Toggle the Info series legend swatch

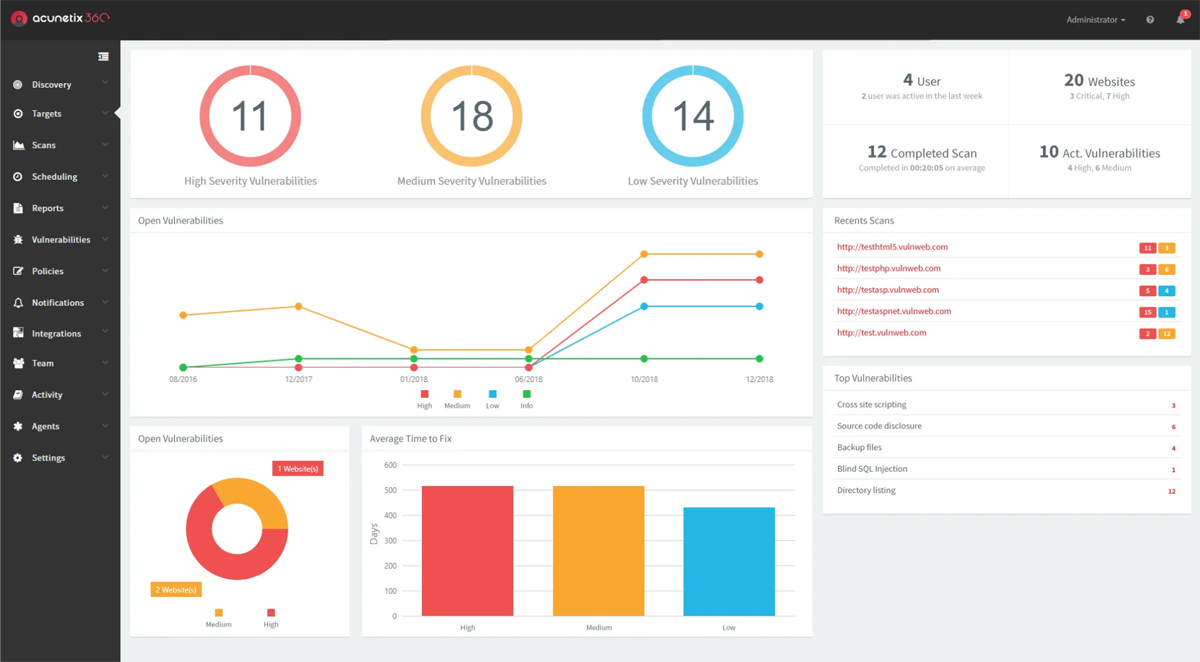[x=526, y=394]
